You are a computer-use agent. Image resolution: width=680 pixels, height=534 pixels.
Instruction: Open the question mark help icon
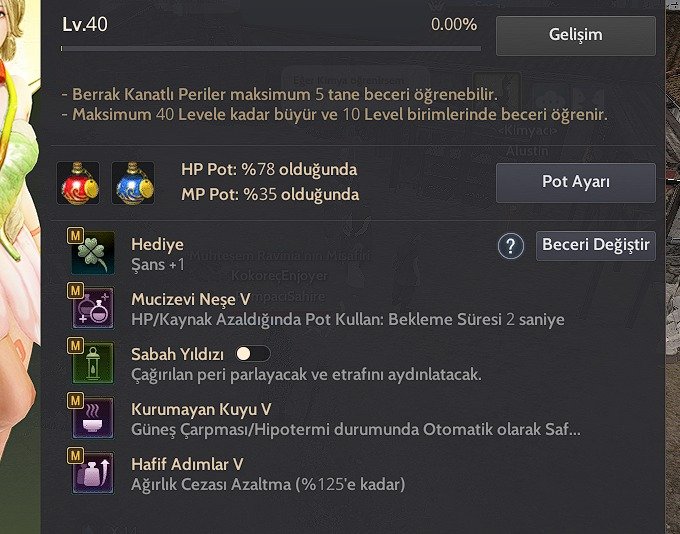[511, 246]
